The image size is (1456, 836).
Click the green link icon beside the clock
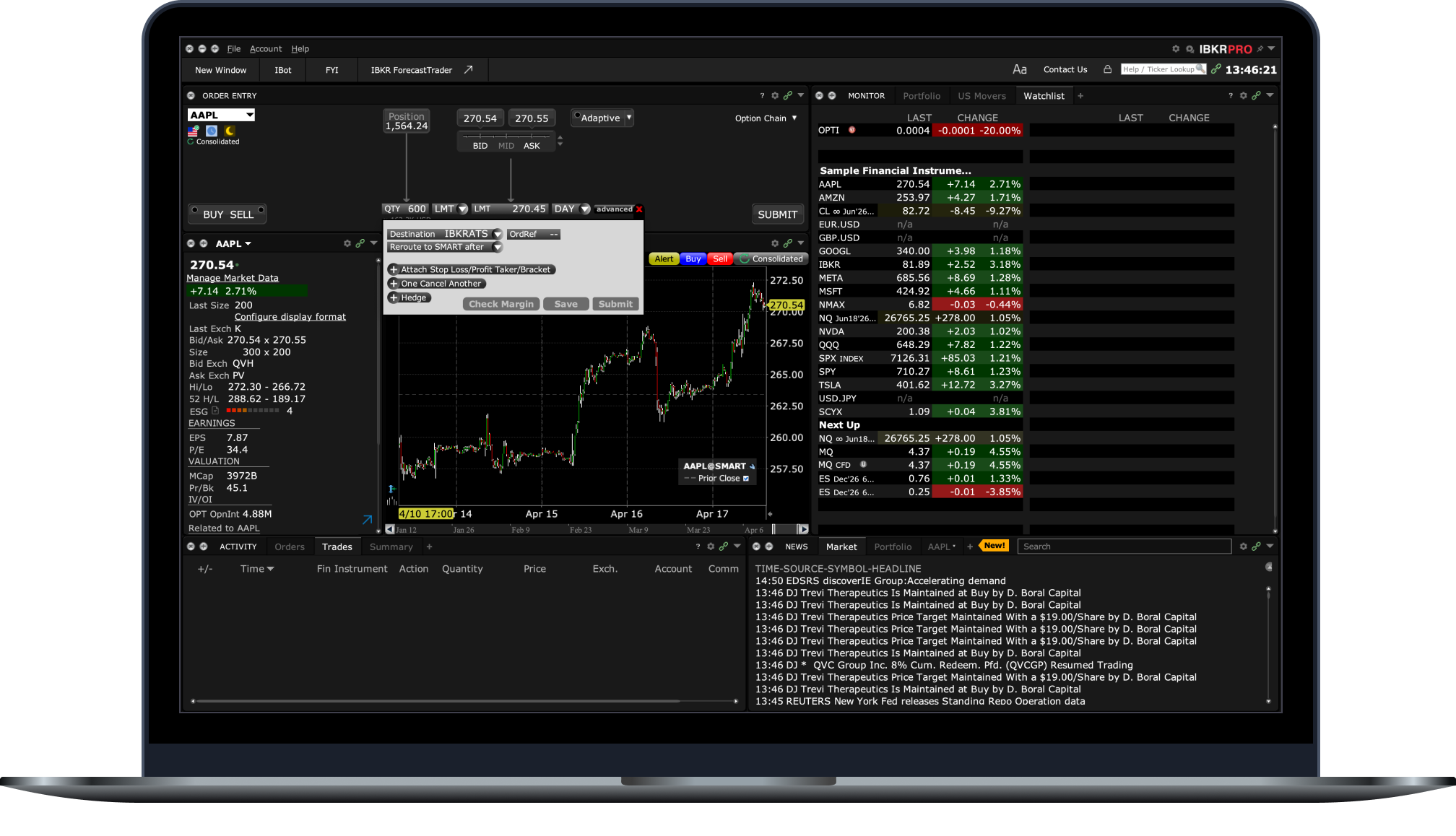(1216, 69)
